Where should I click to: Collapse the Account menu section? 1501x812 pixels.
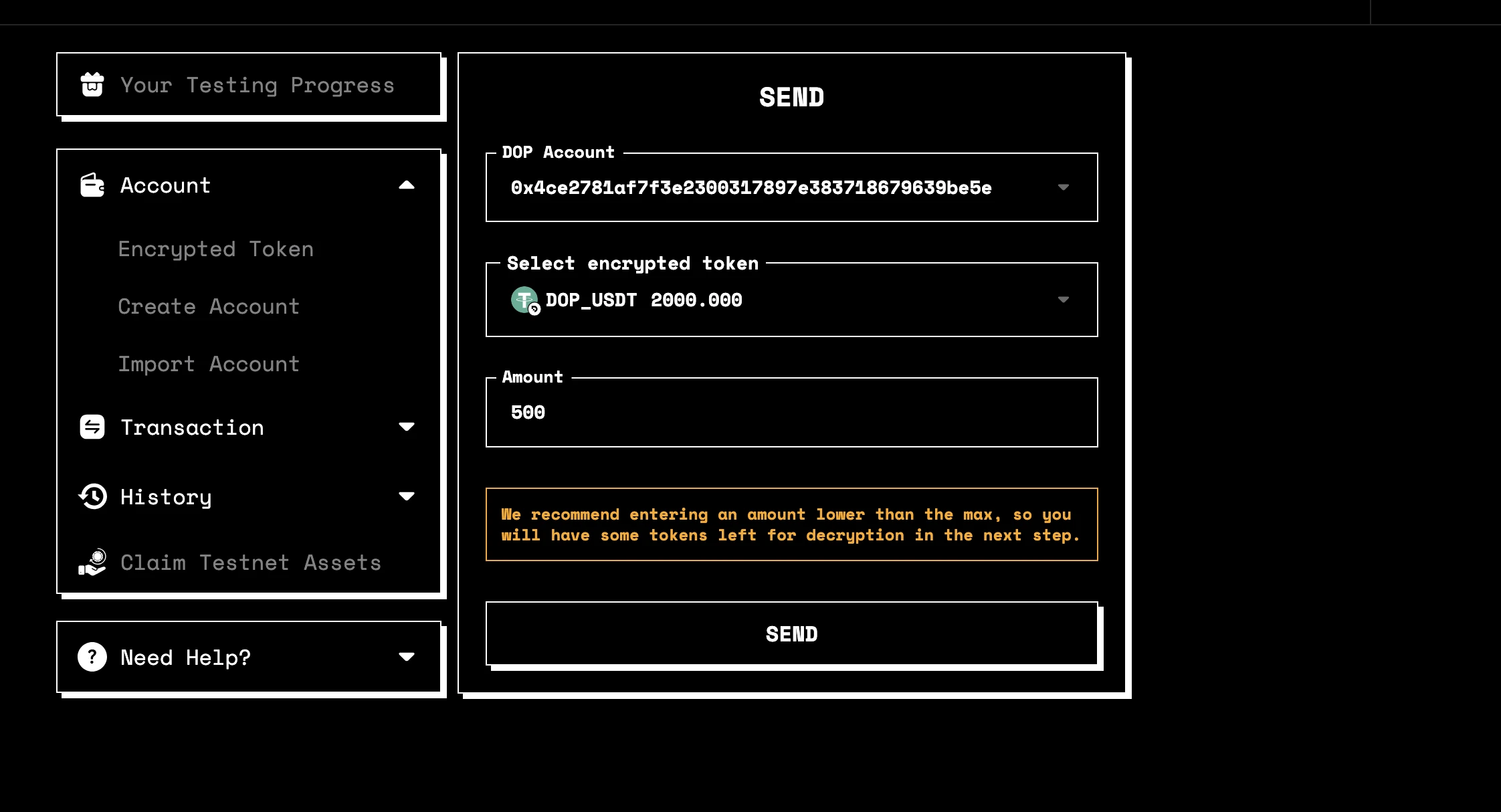click(x=406, y=184)
